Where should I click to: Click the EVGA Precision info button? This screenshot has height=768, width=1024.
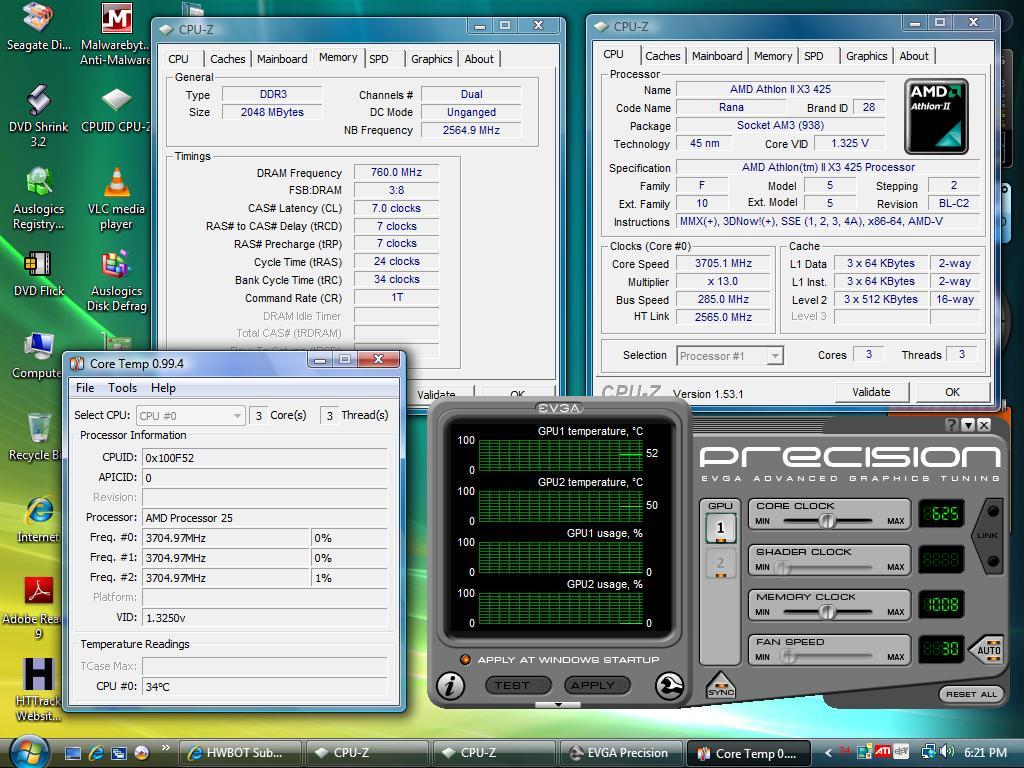click(450, 686)
